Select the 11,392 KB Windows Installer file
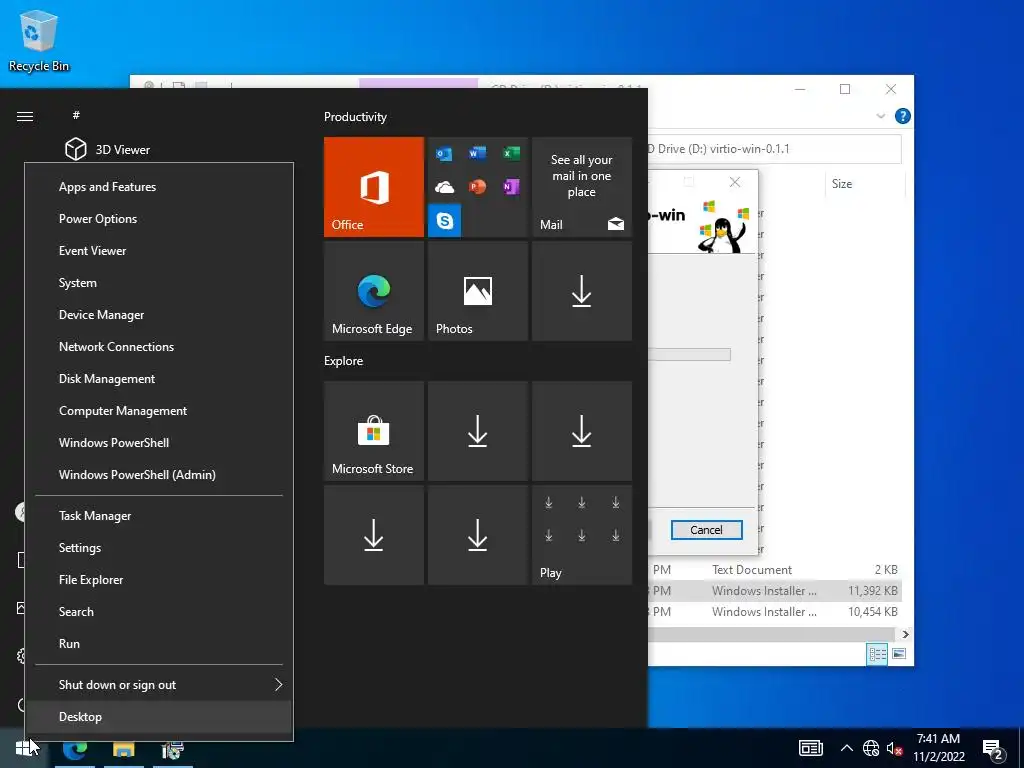 pos(775,591)
